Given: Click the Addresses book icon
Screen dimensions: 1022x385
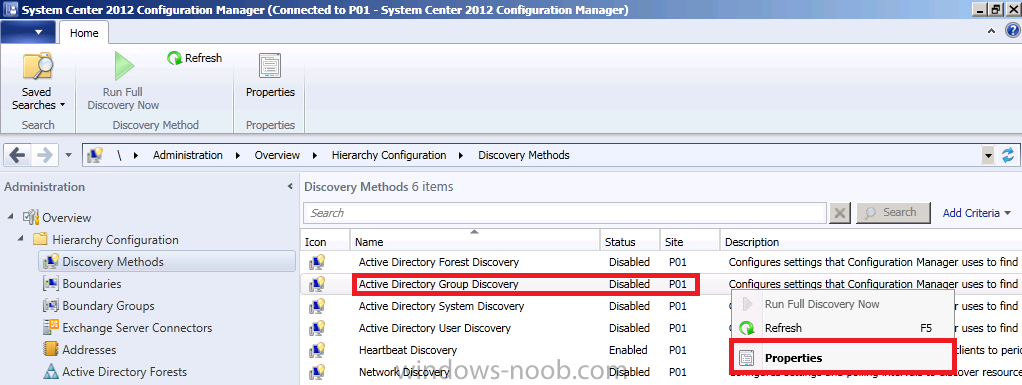Looking at the screenshot, I should click(50, 350).
